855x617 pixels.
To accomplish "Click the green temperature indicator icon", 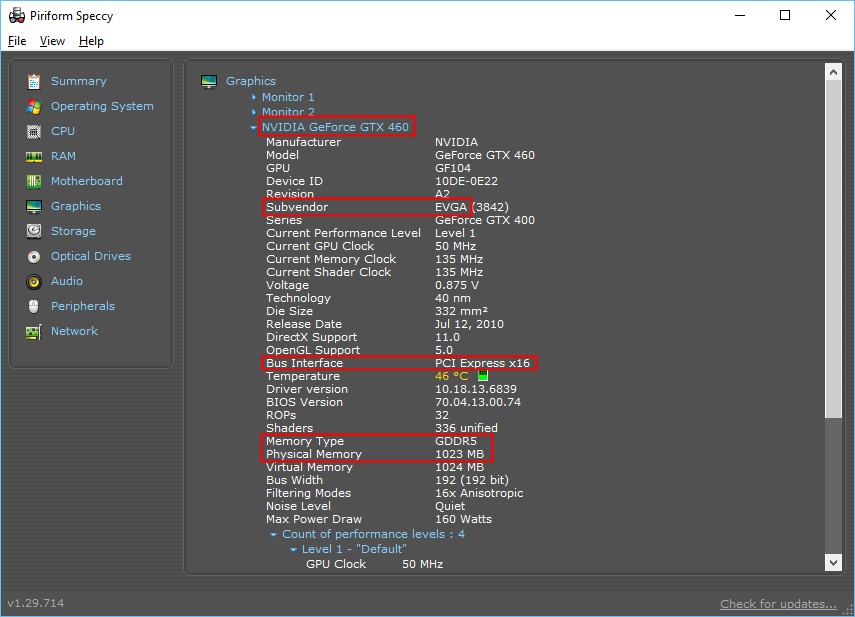I will pyautogui.click(x=483, y=376).
